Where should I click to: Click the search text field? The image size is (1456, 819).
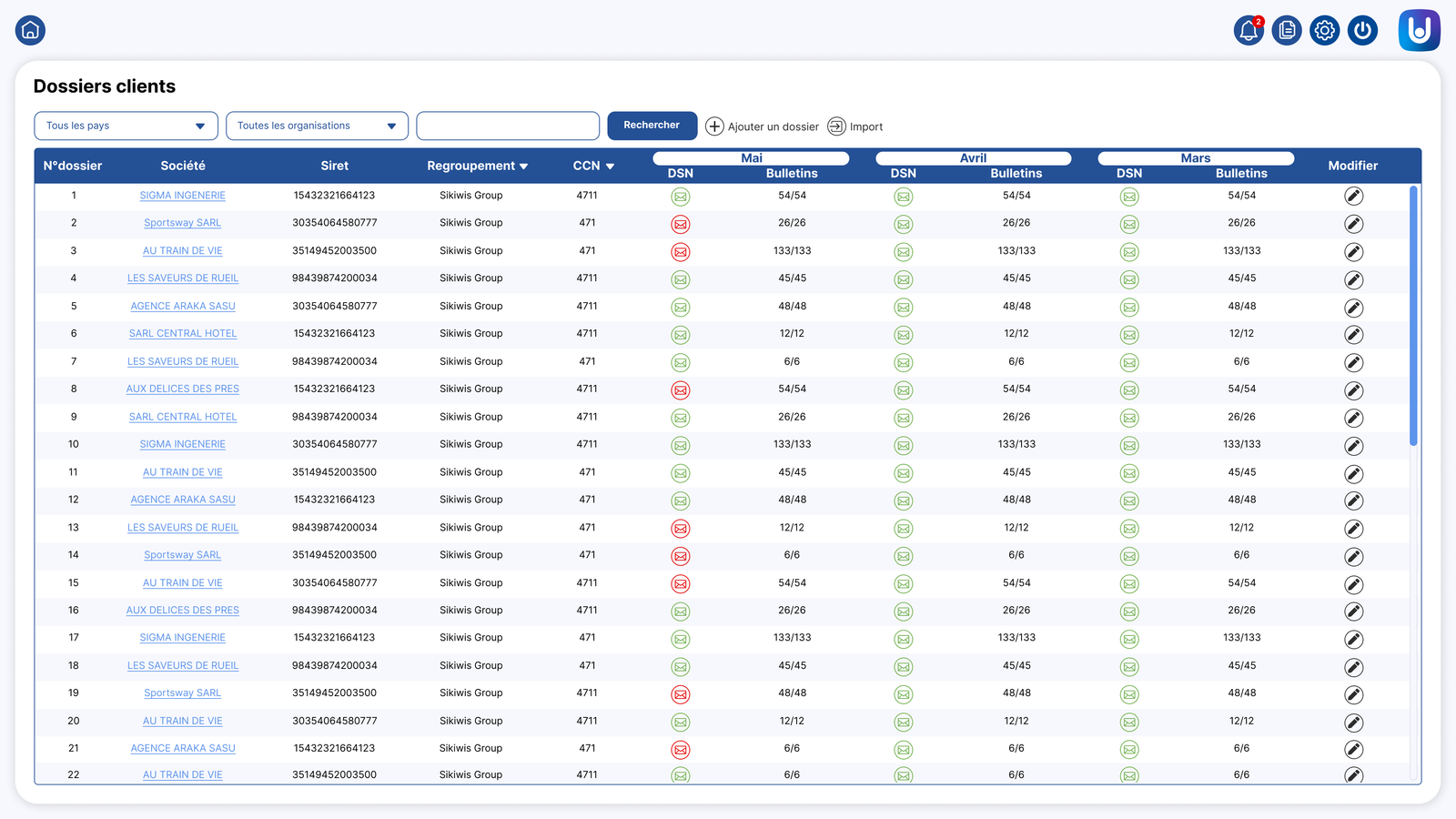(x=508, y=126)
